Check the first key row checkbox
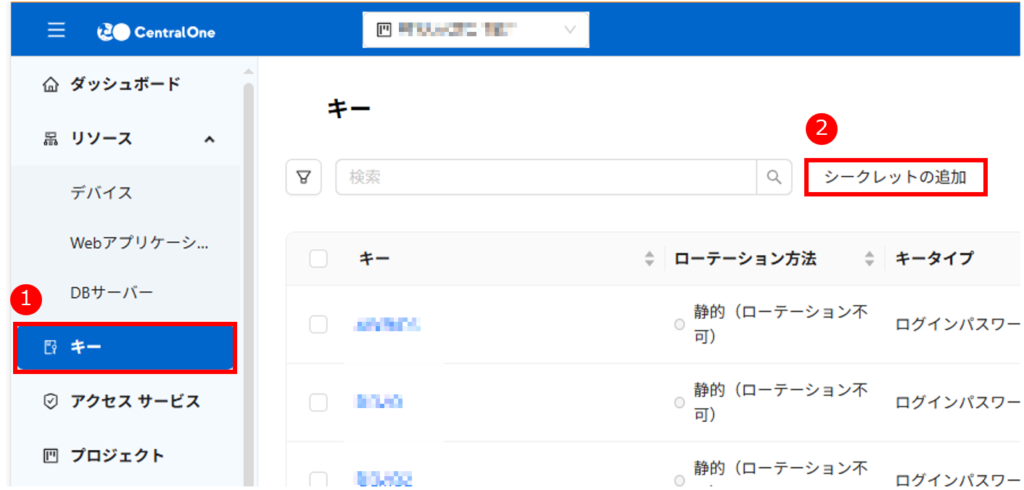 pyautogui.click(x=318, y=324)
